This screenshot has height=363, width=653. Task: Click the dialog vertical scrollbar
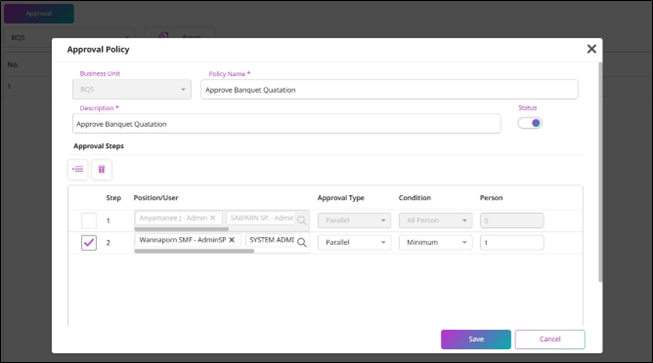pos(600,172)
